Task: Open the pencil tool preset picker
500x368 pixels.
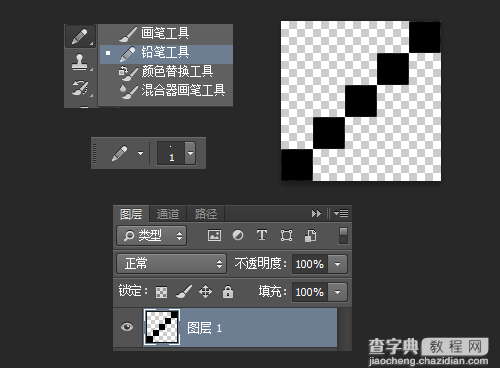Action: click(140, 153)
